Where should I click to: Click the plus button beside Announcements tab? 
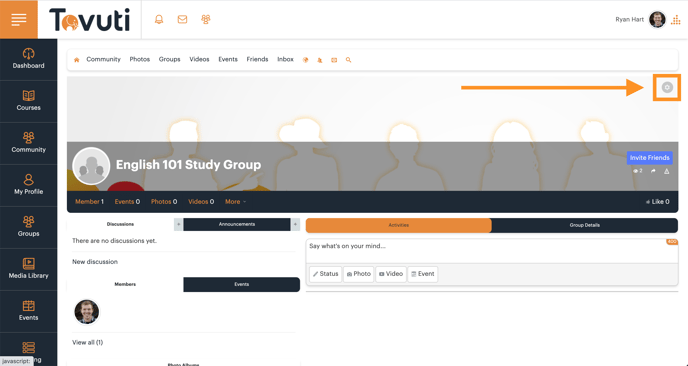[295, 224]
